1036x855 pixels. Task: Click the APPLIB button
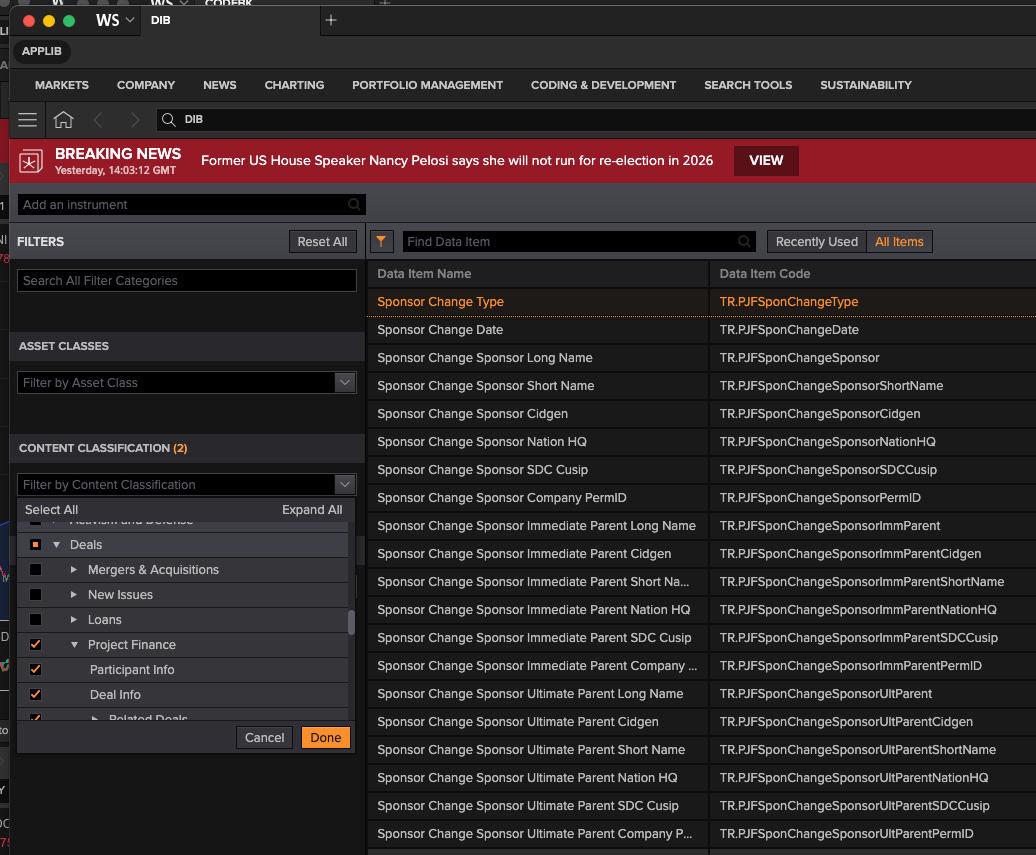pos(42,51)
